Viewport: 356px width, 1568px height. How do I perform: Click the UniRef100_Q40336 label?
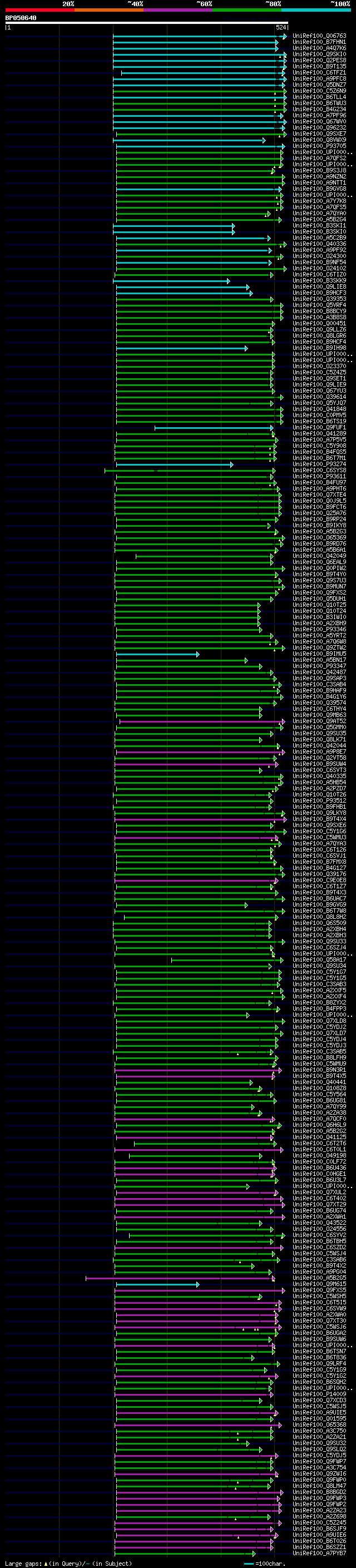tap(319, 245)
